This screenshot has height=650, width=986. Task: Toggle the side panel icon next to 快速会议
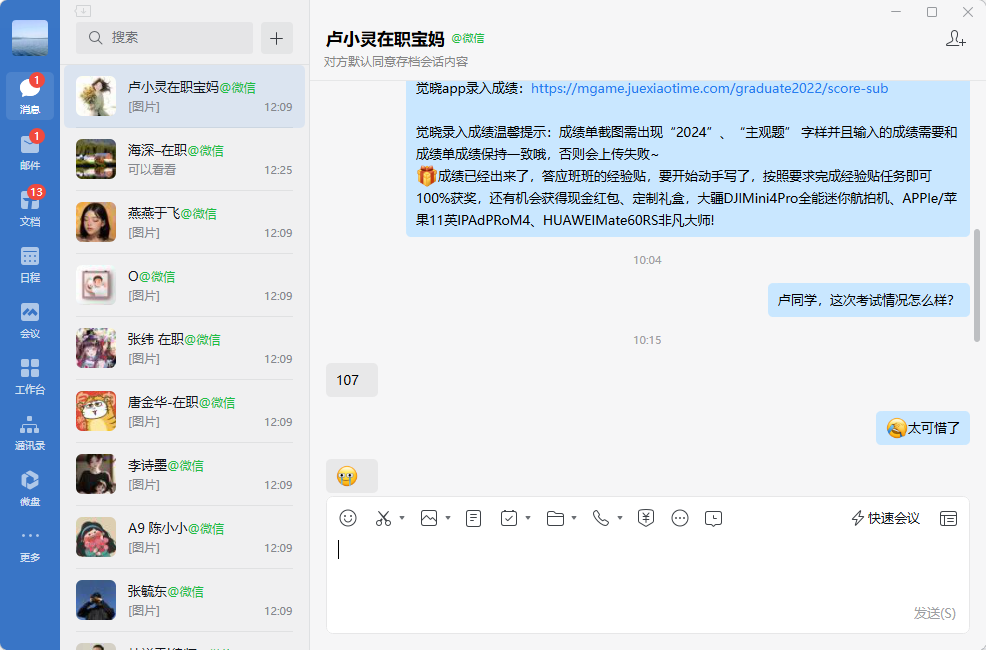948,518
